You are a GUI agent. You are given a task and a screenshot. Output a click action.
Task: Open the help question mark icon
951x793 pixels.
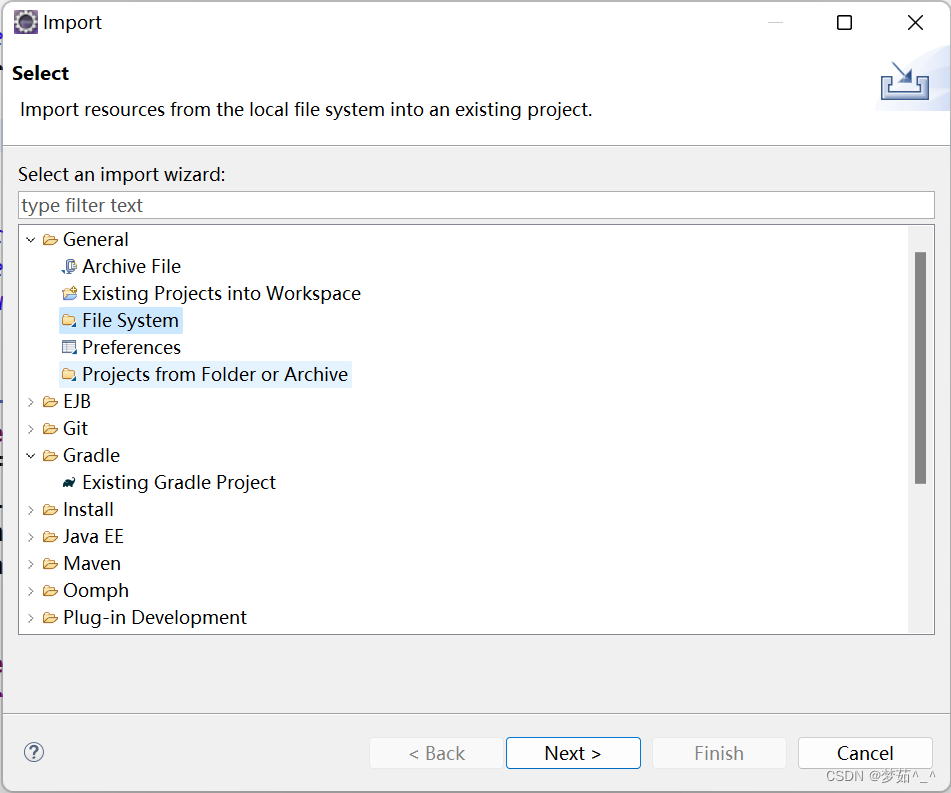pos(34,752)
